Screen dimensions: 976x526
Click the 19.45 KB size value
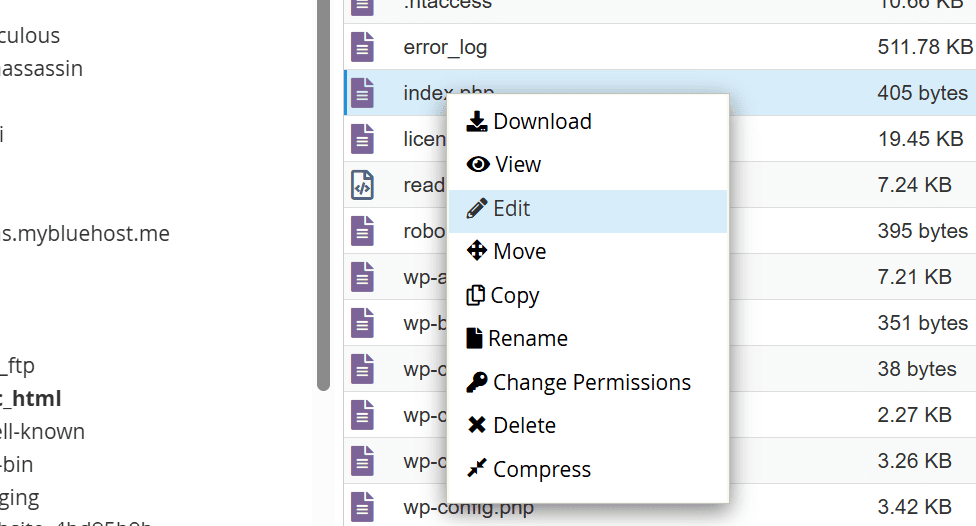click(921, 139)
